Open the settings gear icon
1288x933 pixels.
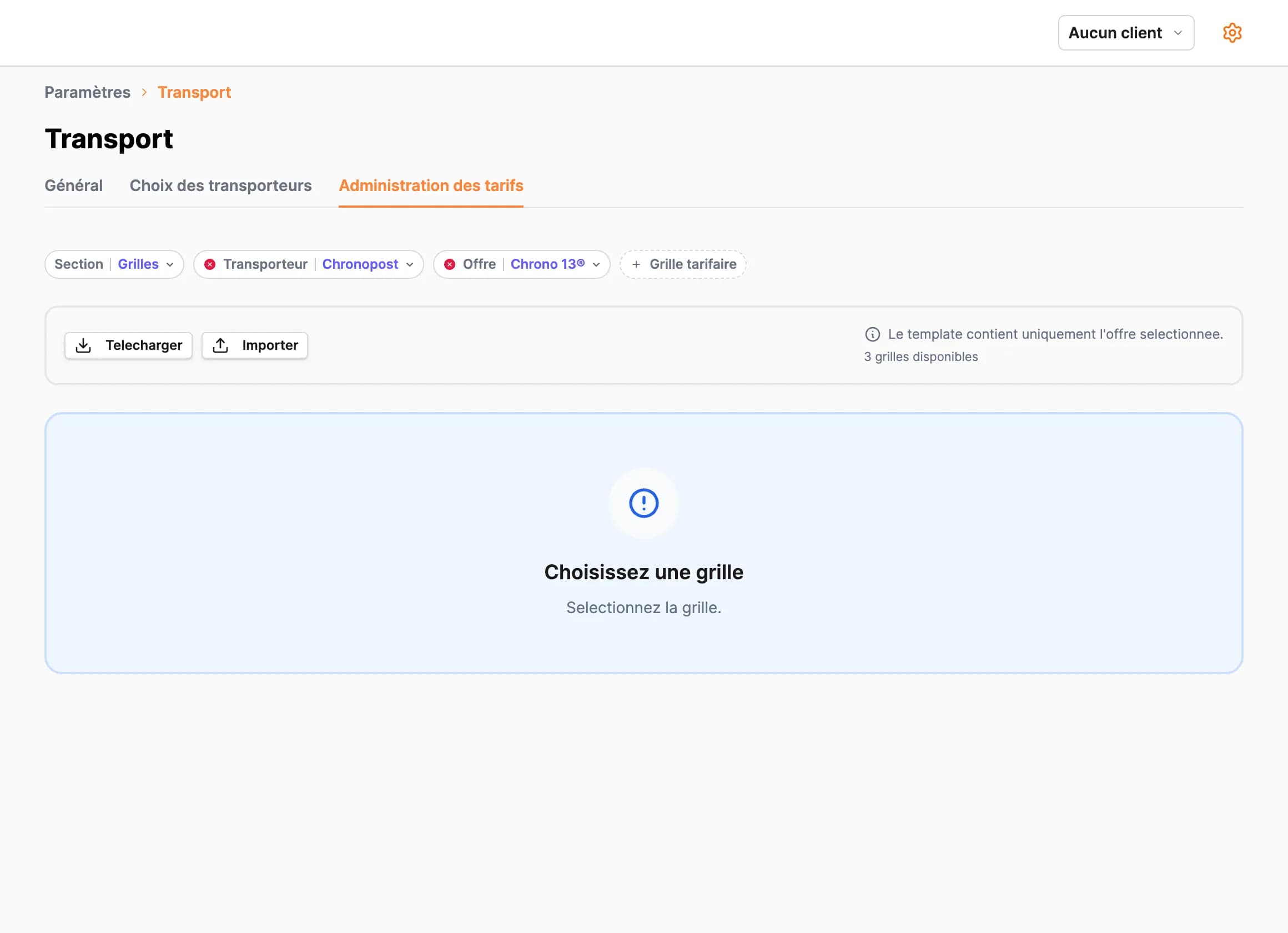(x=1232, y=32)
